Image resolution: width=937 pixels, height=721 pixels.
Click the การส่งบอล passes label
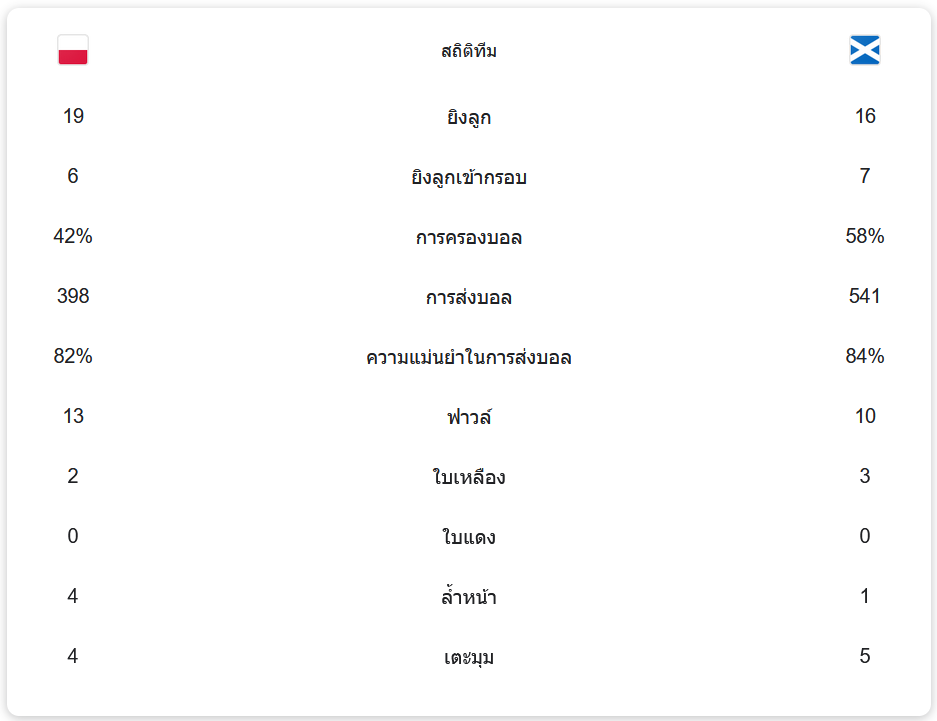(x=469, y=298)
